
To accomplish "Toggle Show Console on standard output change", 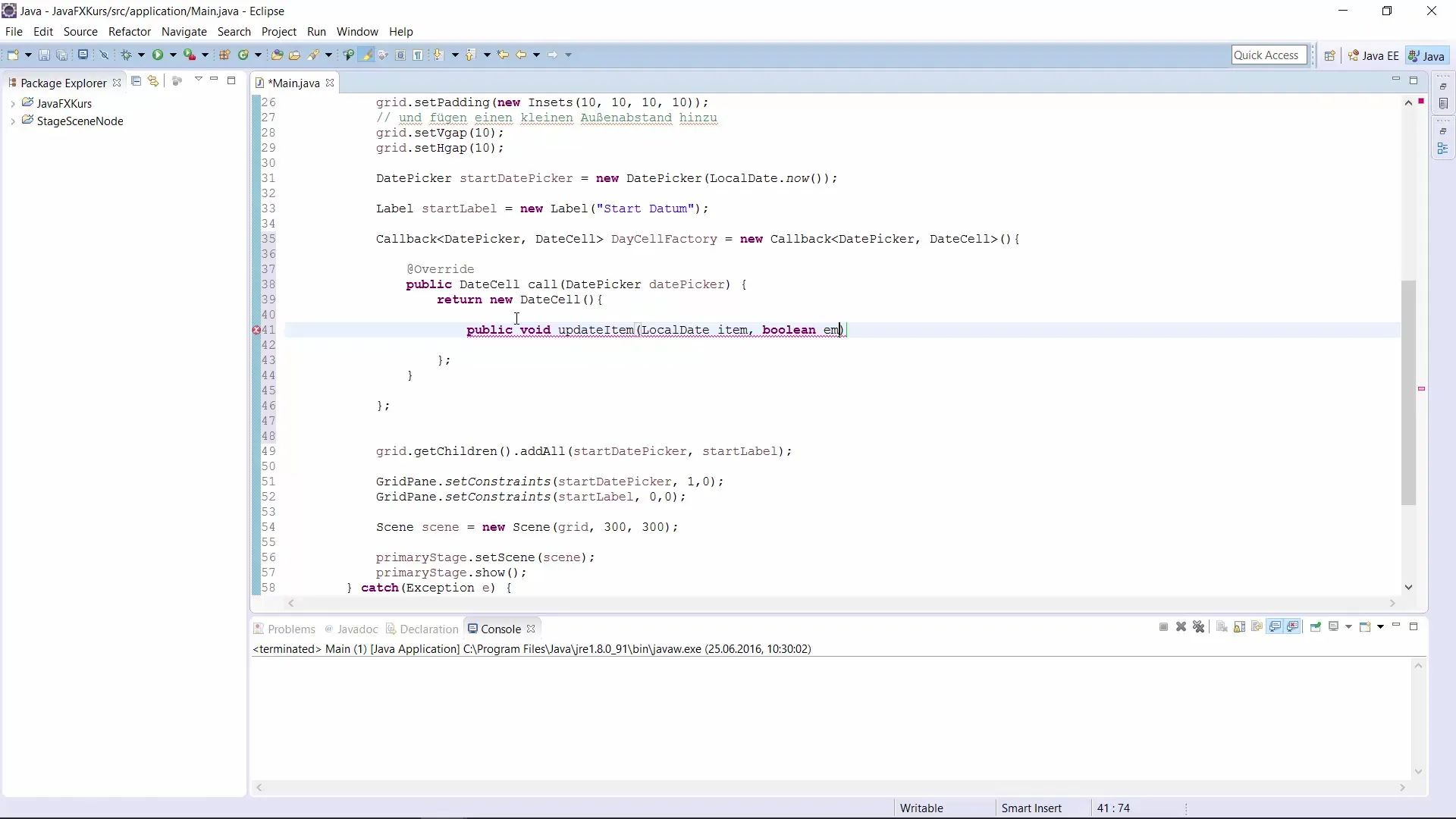I will [1275, 627].
